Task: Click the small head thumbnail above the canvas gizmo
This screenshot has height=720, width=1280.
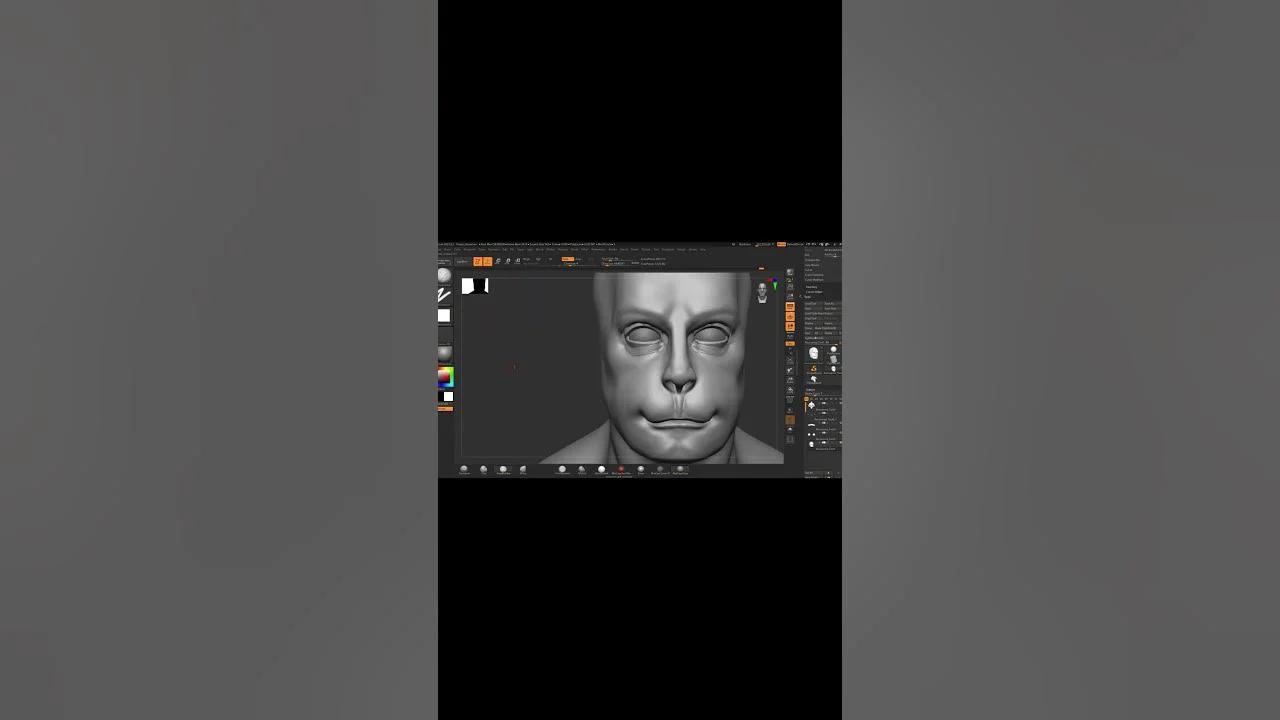Action: point(762,290)
